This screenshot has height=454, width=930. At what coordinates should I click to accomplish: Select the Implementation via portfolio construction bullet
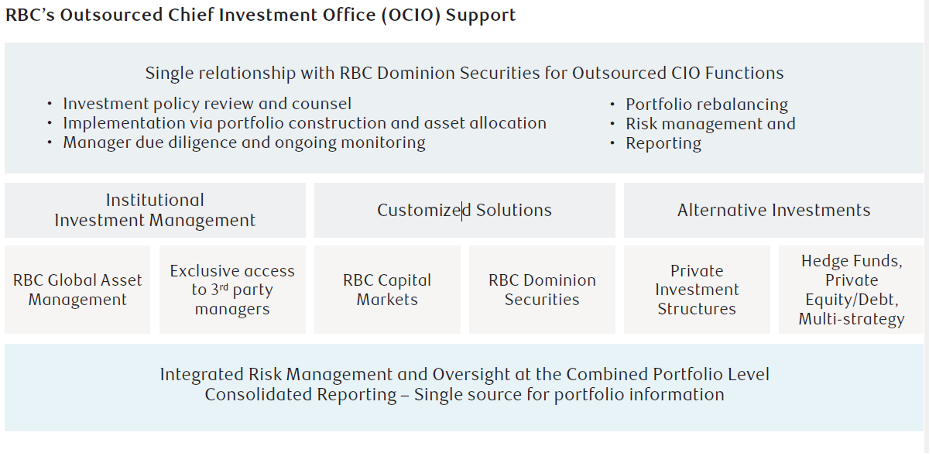pyautogui.click(x=304, y=123)
